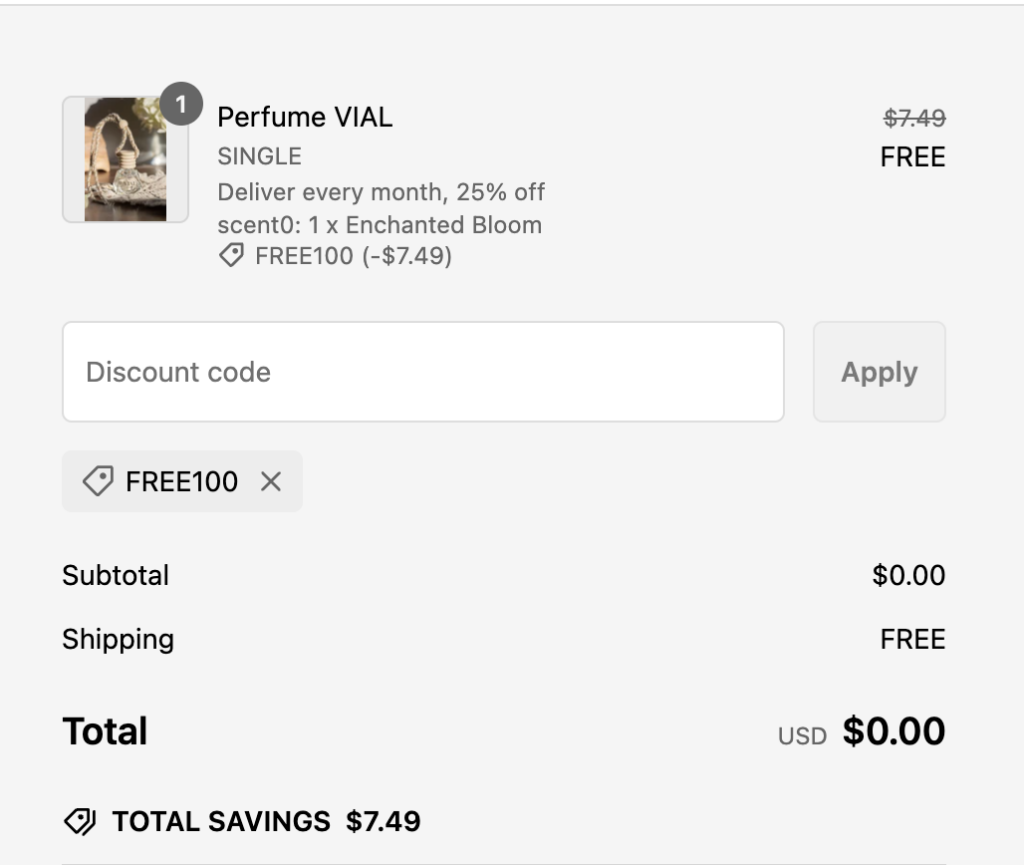1024x865 pixels.
Task: Click the TOTAL SAVINGS tag icon
Action: 79,822
